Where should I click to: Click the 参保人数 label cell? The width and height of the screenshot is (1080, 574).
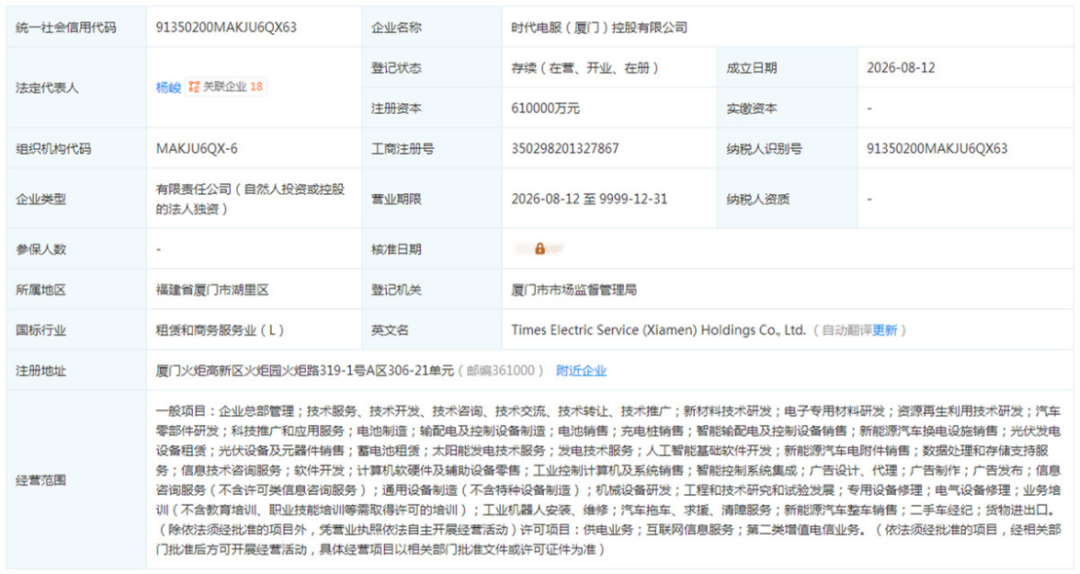click(x=76, y=249)
